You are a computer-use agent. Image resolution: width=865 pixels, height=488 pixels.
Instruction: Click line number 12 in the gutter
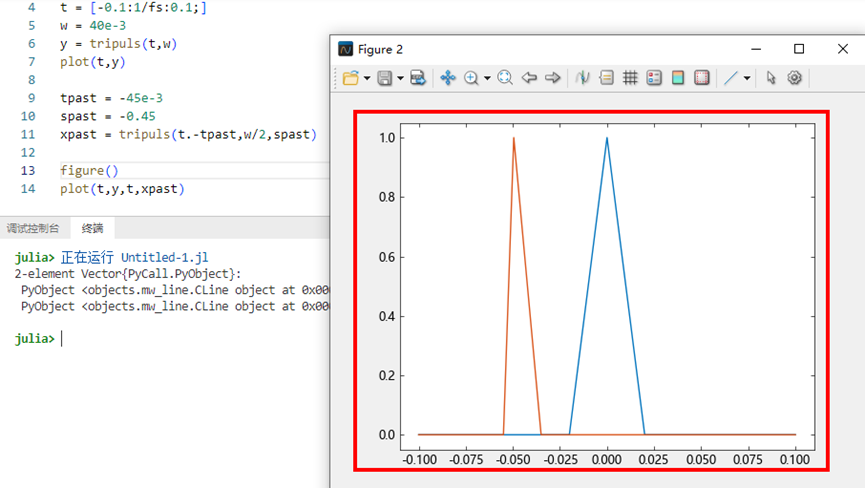pos(28,152)
